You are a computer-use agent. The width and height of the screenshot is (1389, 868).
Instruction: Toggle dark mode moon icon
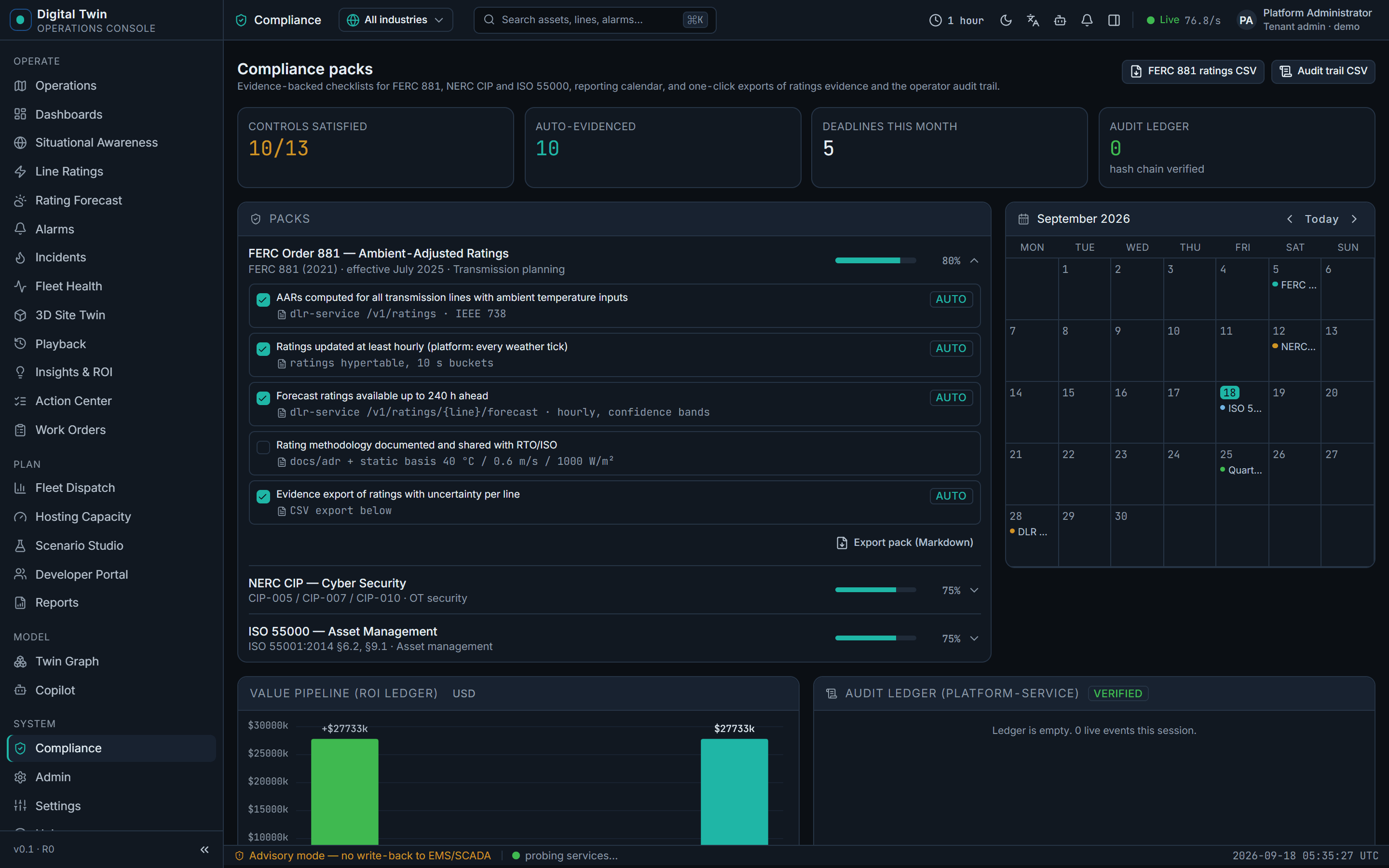pos(1006,20)
